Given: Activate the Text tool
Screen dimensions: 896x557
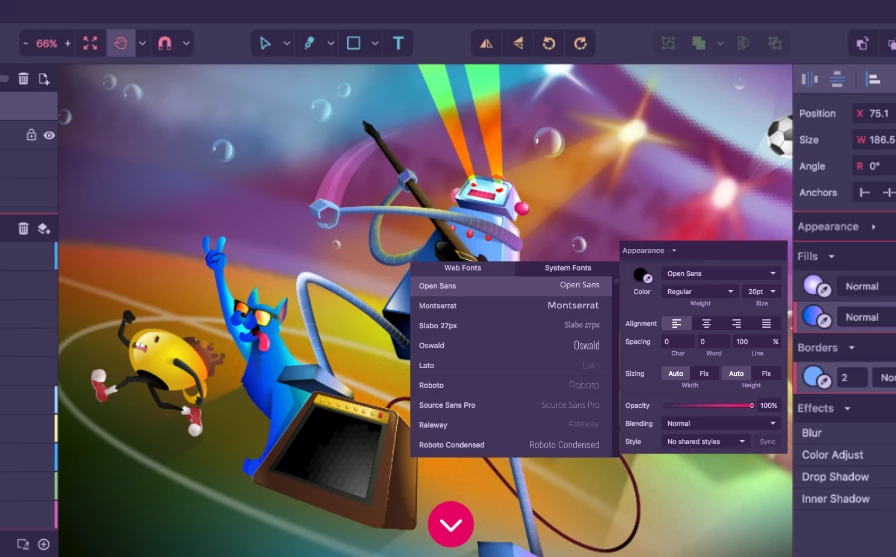Looking at the screenshot, I should click(398, 43).
